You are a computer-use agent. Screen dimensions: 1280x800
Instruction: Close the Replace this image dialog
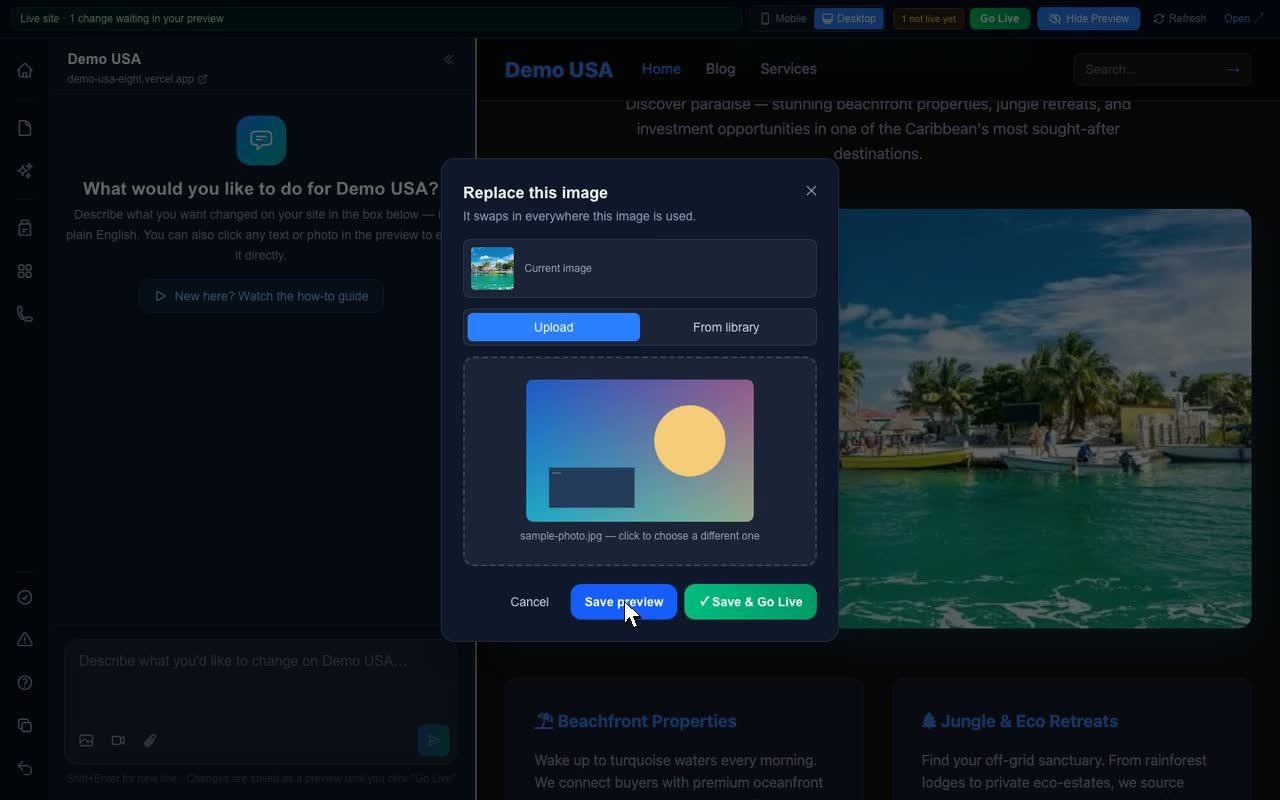click(811, 191)
